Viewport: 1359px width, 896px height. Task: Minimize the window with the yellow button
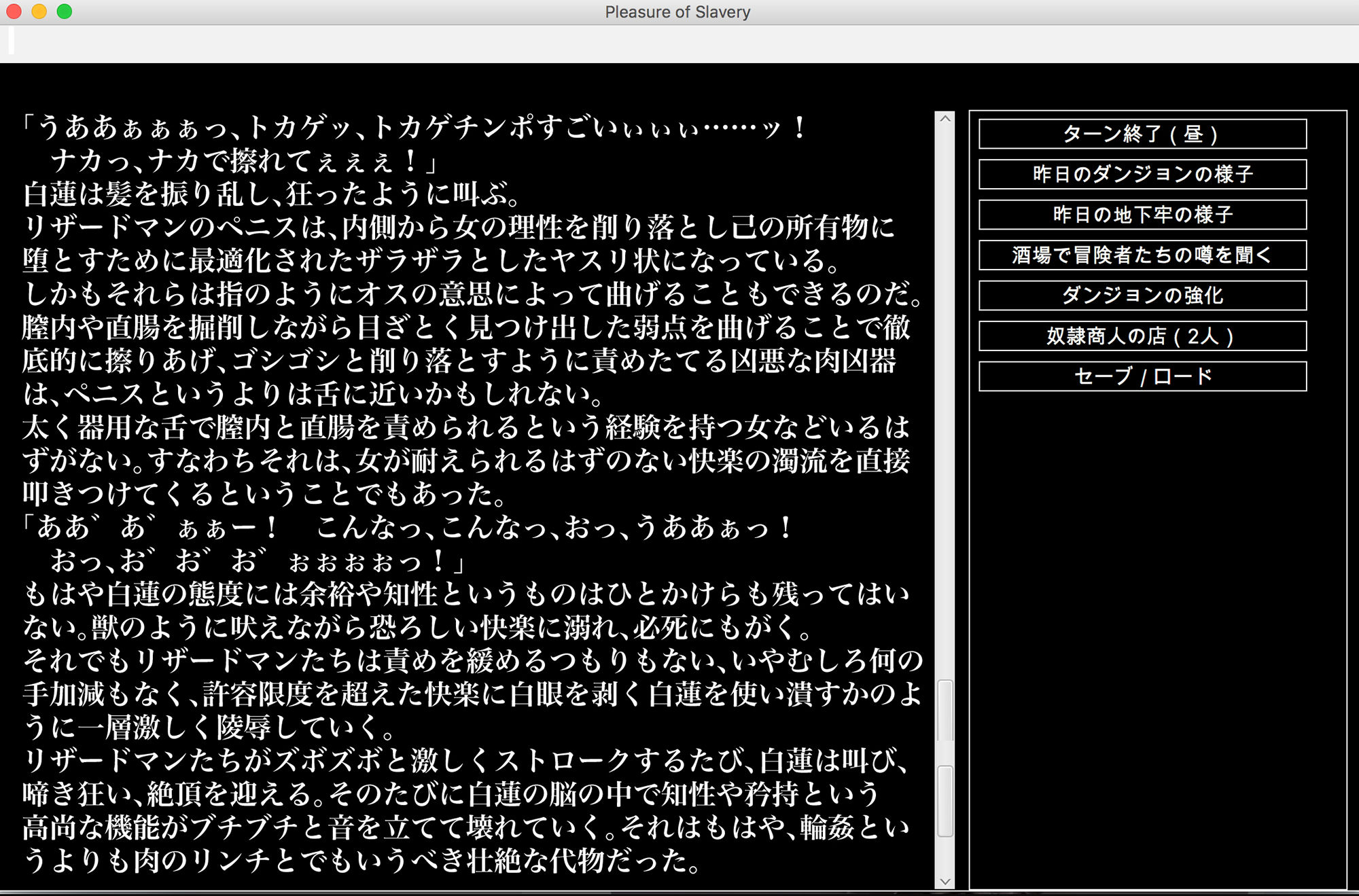39,12
